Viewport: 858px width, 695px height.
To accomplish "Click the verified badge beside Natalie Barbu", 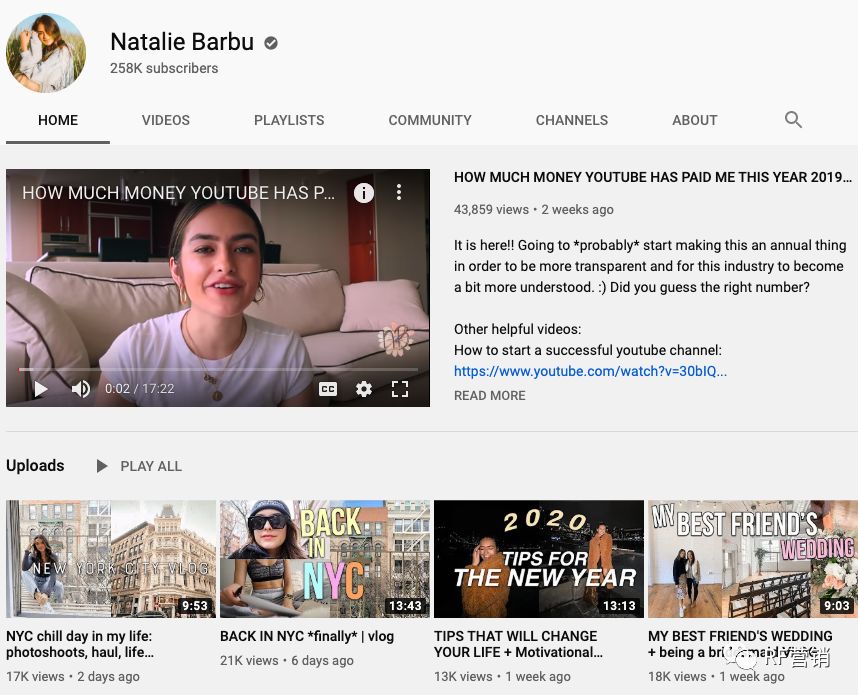I will click(x=271, y=43).
